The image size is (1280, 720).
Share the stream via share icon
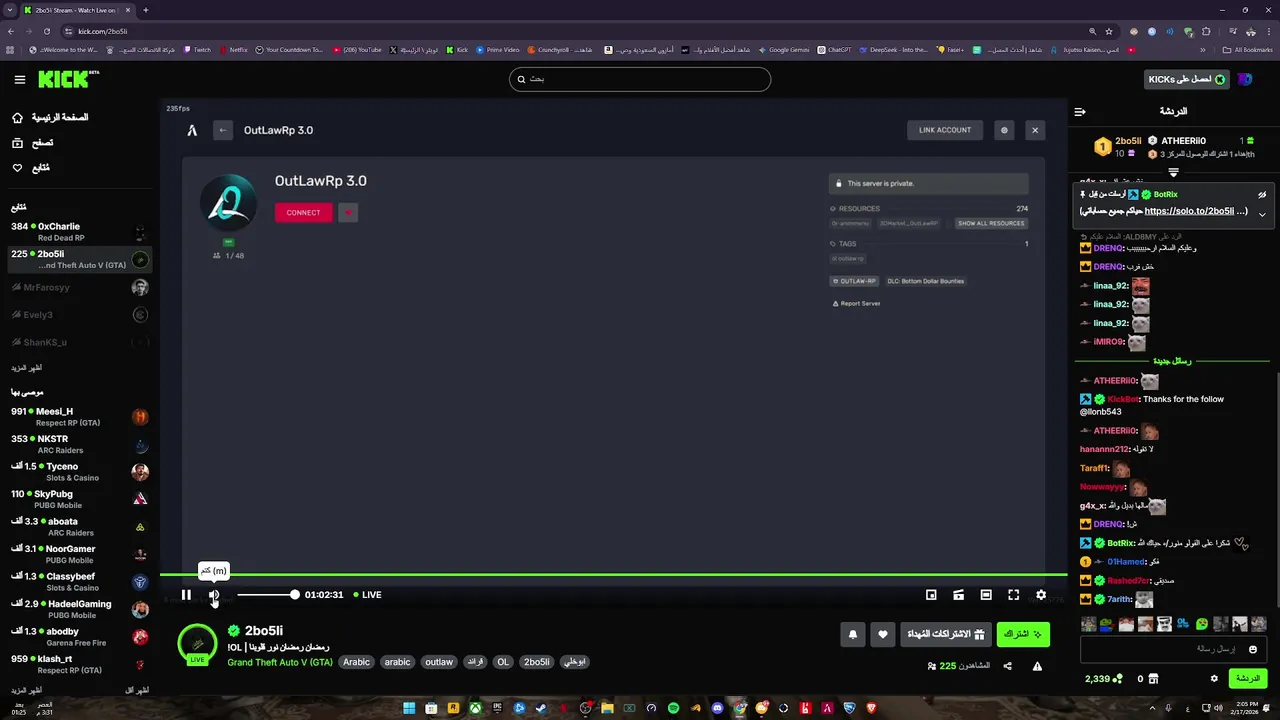(1007, 666)
